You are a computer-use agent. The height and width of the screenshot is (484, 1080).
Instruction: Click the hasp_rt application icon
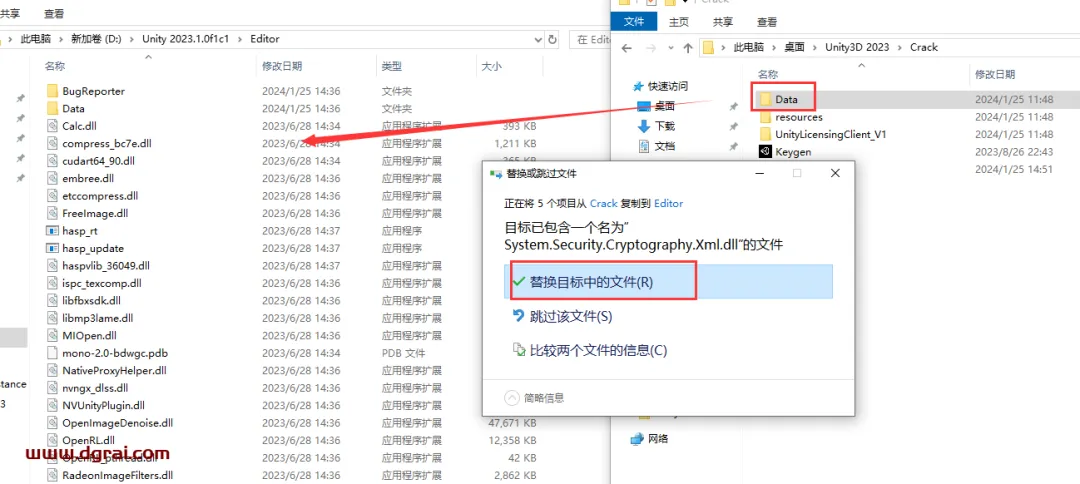click(53, 231)
